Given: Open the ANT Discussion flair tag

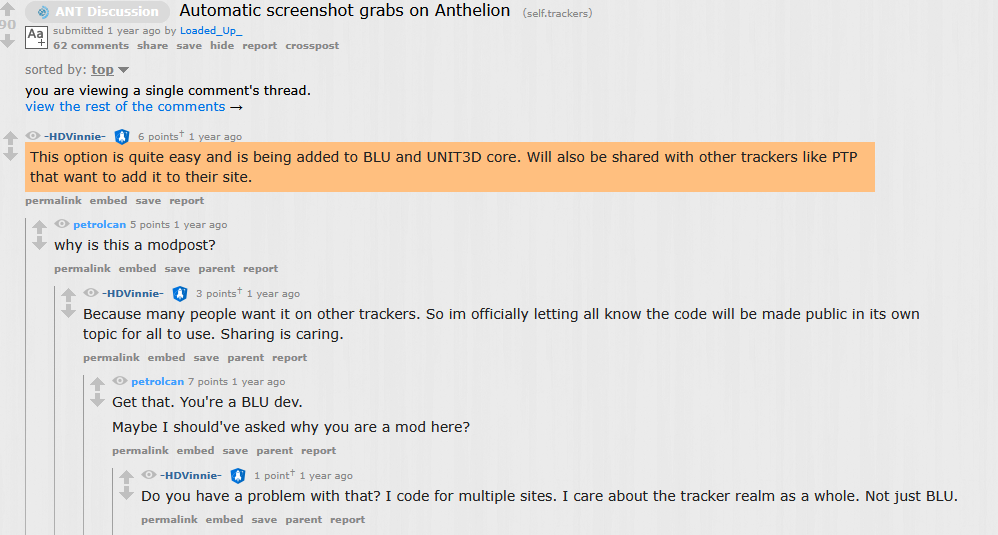Looking at the screenshot, I should coord(97,11).
